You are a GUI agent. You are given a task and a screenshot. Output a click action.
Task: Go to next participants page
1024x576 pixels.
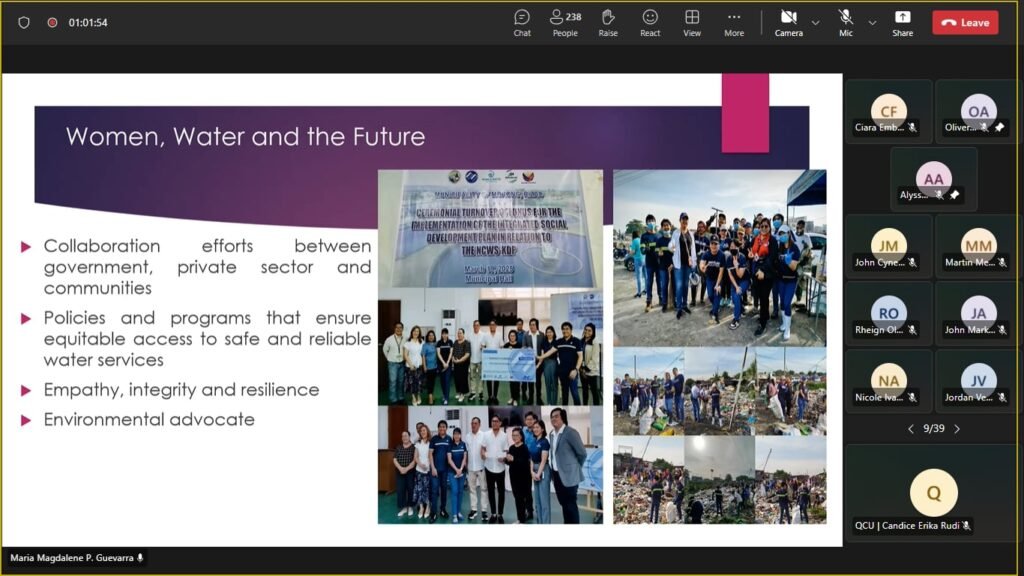[x=957, y=429]
